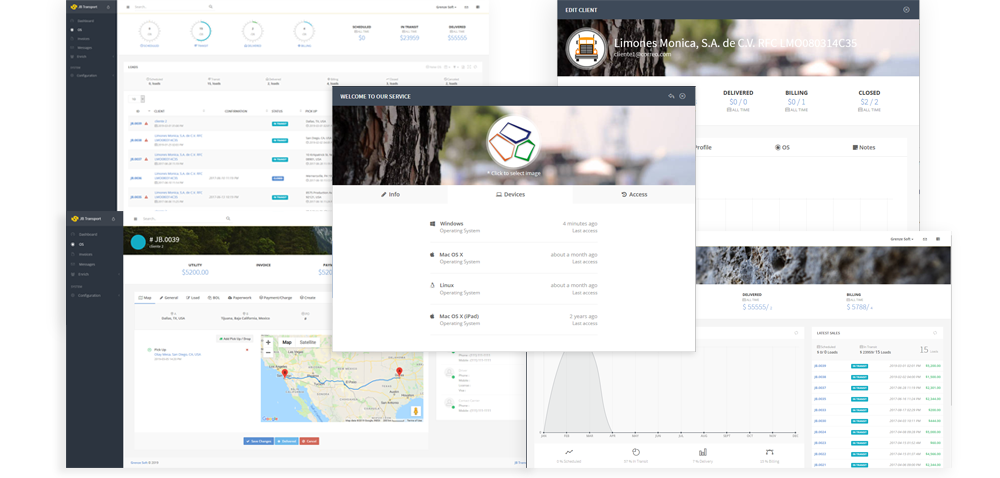Image resolution: width=1000 pixels, height=478 pixels.
Task: Click the Windows icon in devices list
Action: click(432, 224)
